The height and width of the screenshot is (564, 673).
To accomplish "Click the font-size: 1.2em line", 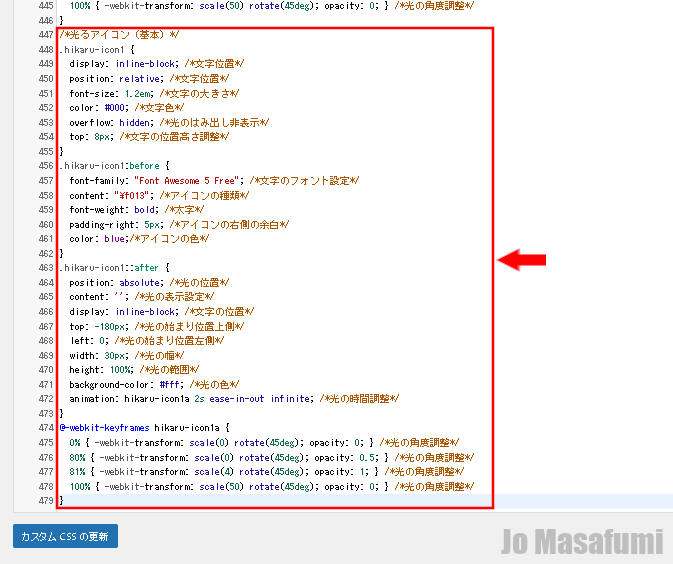I will [x=154, y=94].
